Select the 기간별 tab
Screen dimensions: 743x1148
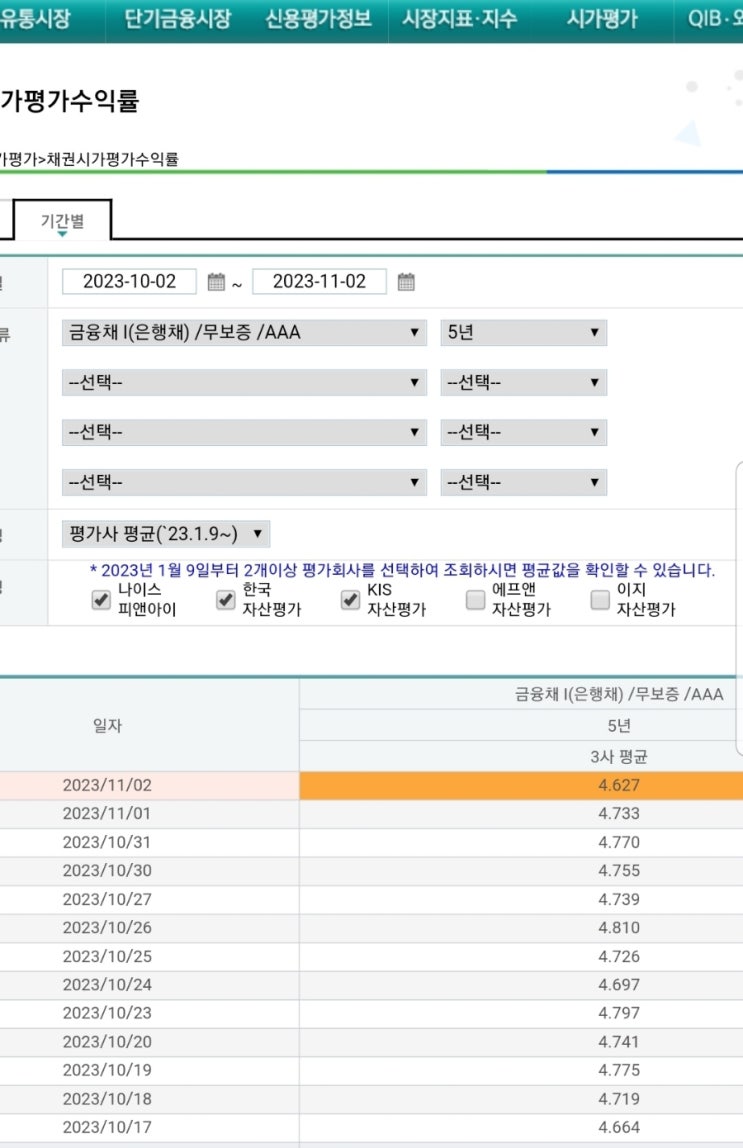coord(62,220)
